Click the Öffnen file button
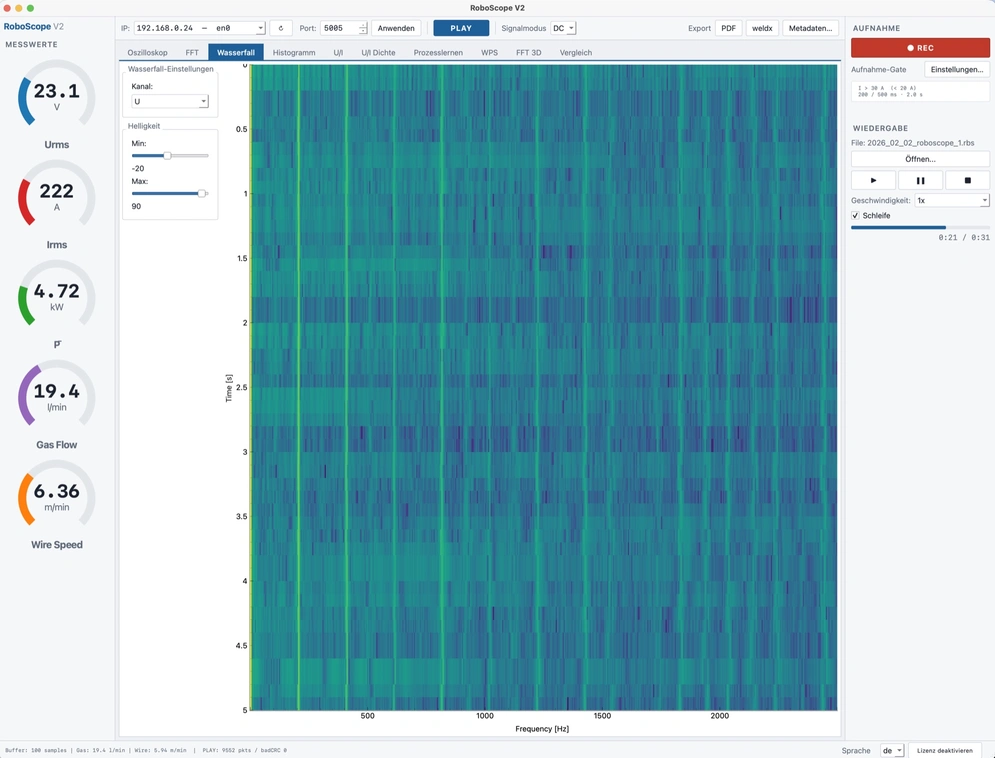This screenshot has height=758, width=995. click(920, 159)
